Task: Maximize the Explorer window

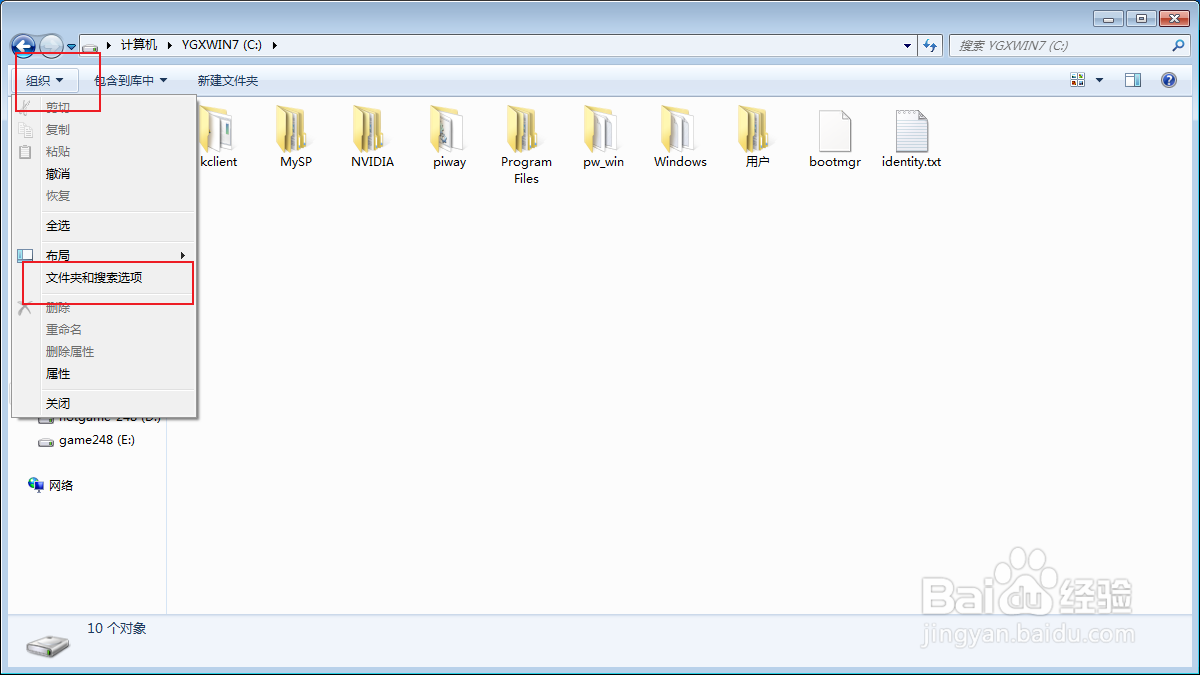Action: coord(1142,18)
